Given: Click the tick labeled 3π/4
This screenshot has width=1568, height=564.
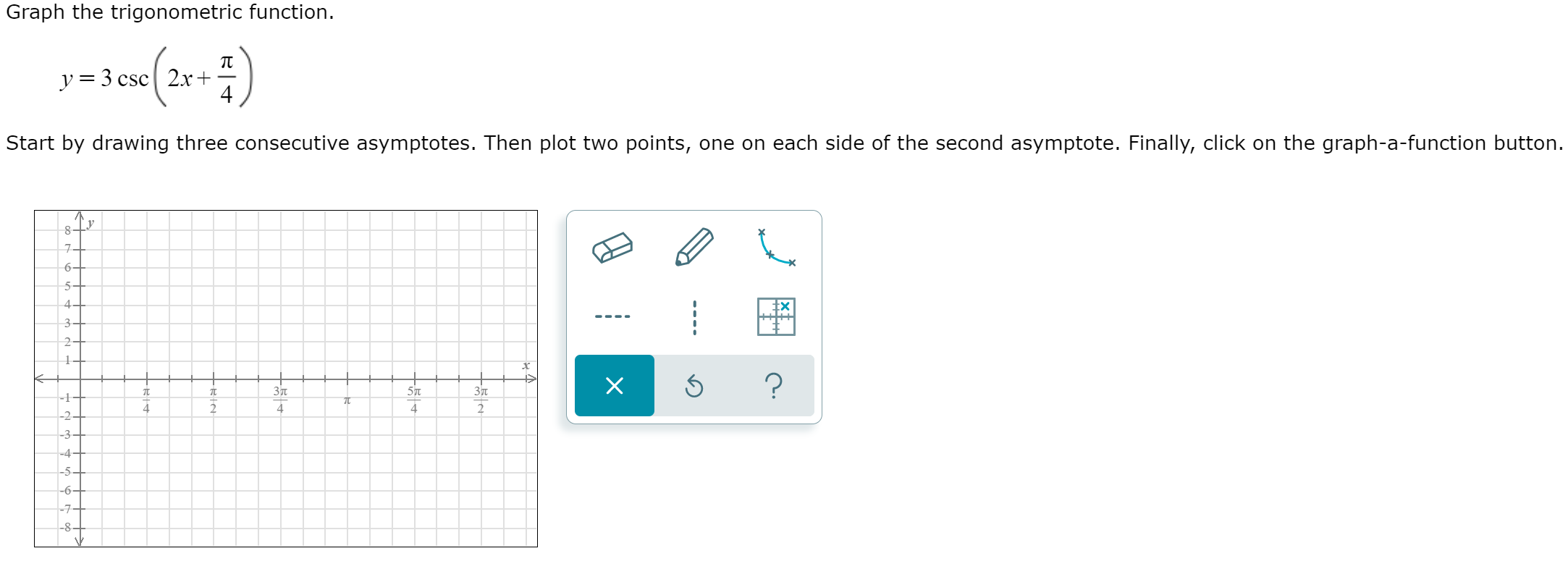Looking at the screenshot, I should [279, 399].
